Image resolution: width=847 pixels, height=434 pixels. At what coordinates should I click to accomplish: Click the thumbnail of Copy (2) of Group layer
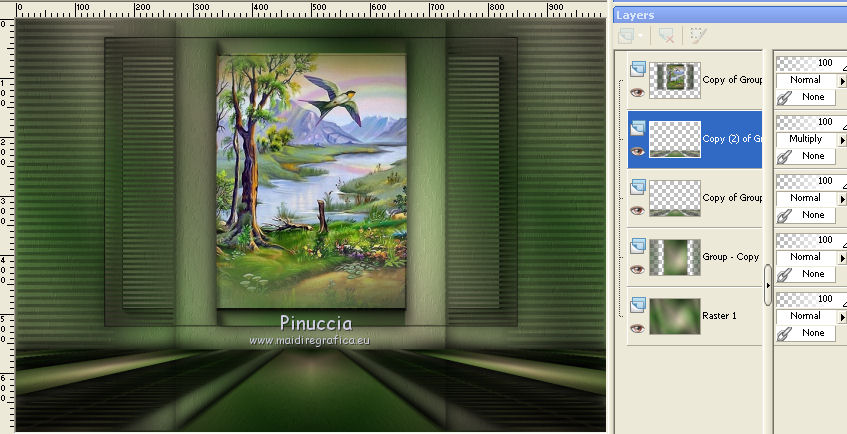click(675, 139)
